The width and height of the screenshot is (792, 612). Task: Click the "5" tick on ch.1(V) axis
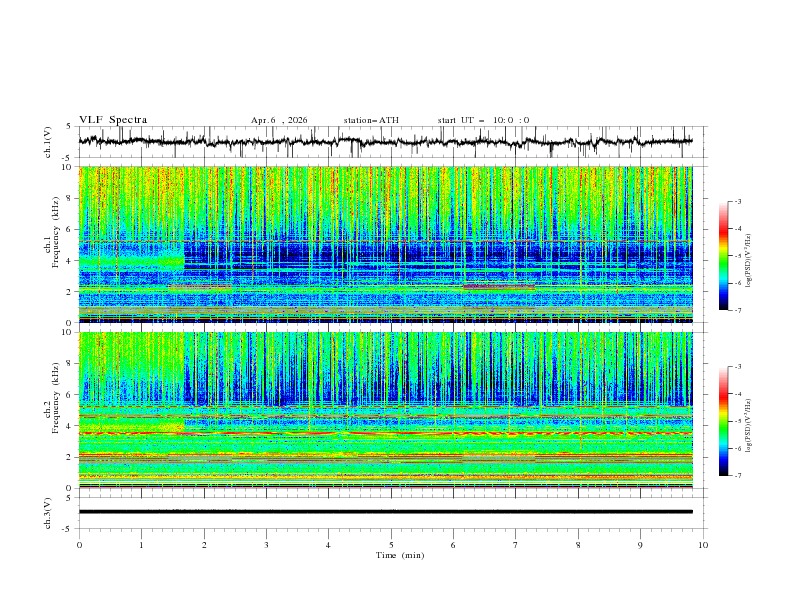(69, 127)
